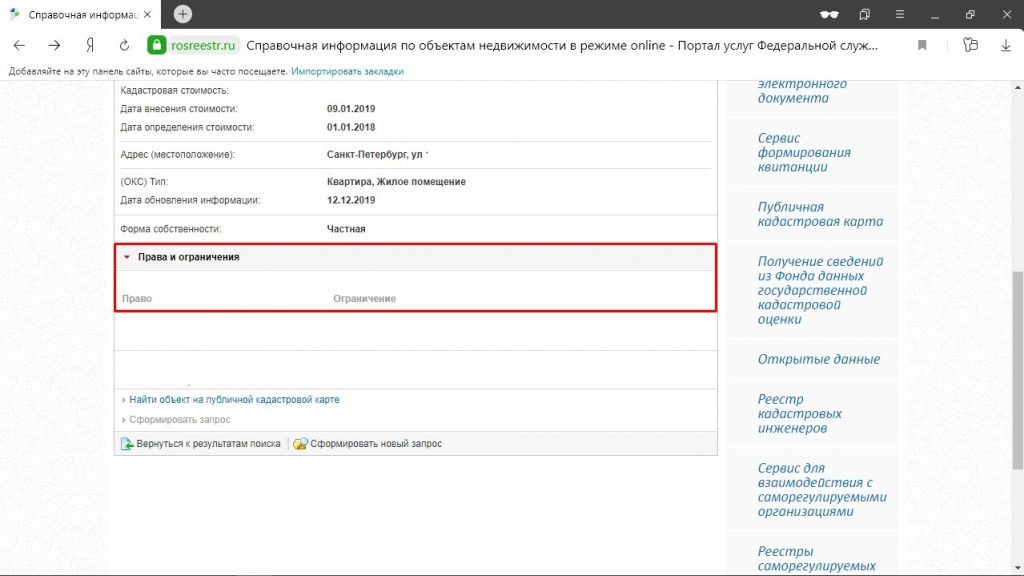Image resolution: width=1024 pixels, height=576 pixels.
Task: Open the downloads arrow icon
Action: coord(1006,45)
